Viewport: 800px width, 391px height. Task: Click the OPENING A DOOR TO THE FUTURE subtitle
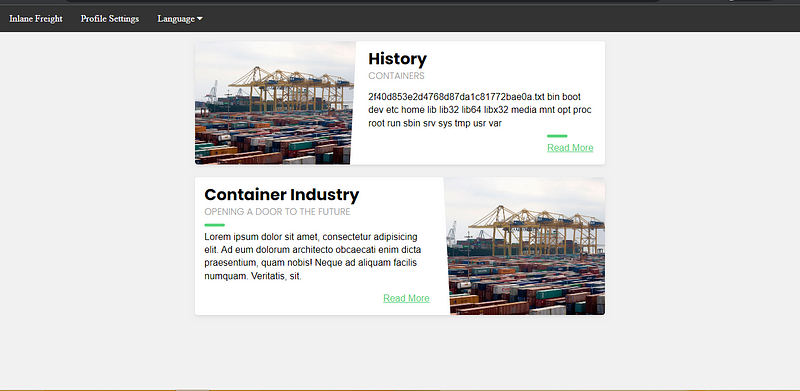277,212
